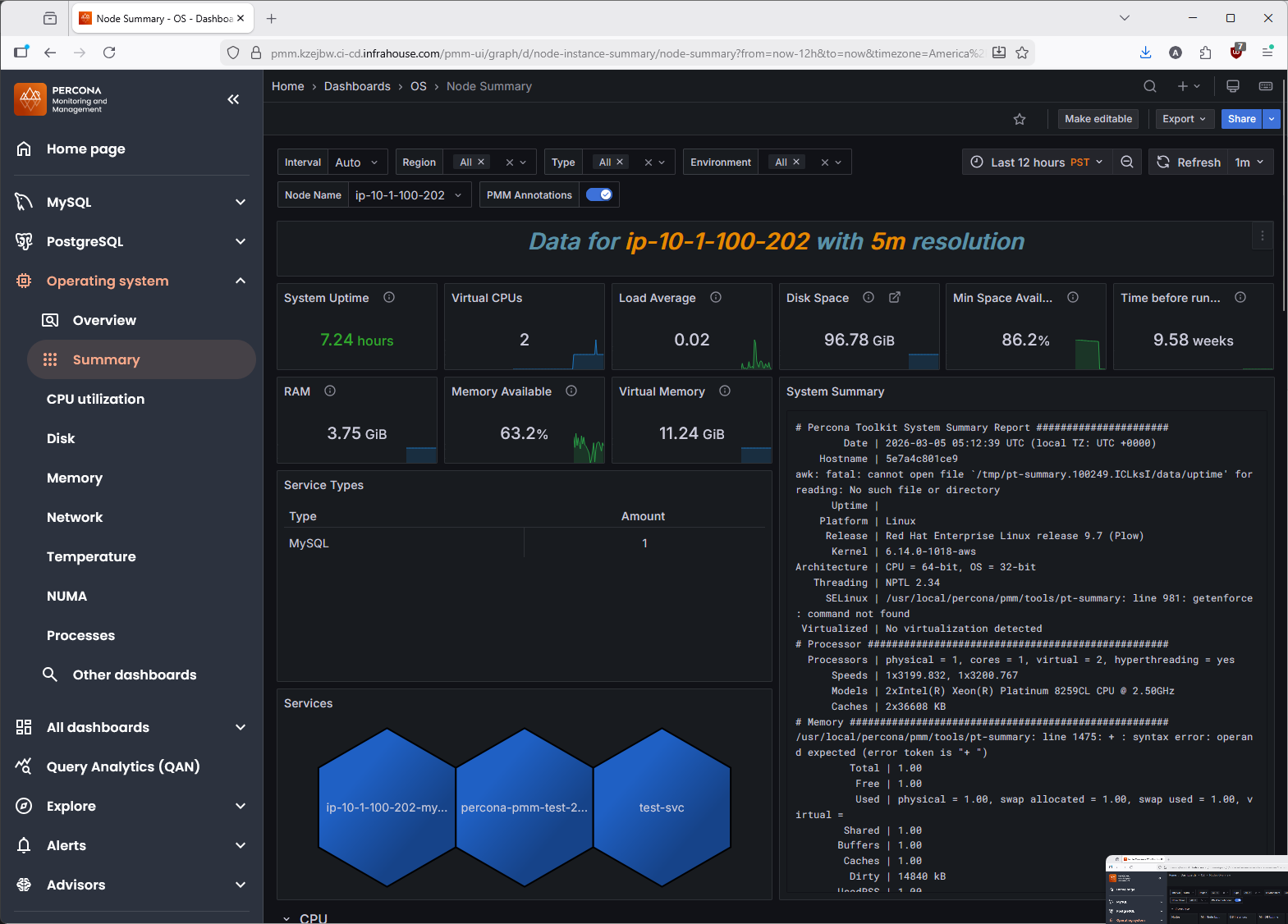Click the Make editable button

(1098, 119)
